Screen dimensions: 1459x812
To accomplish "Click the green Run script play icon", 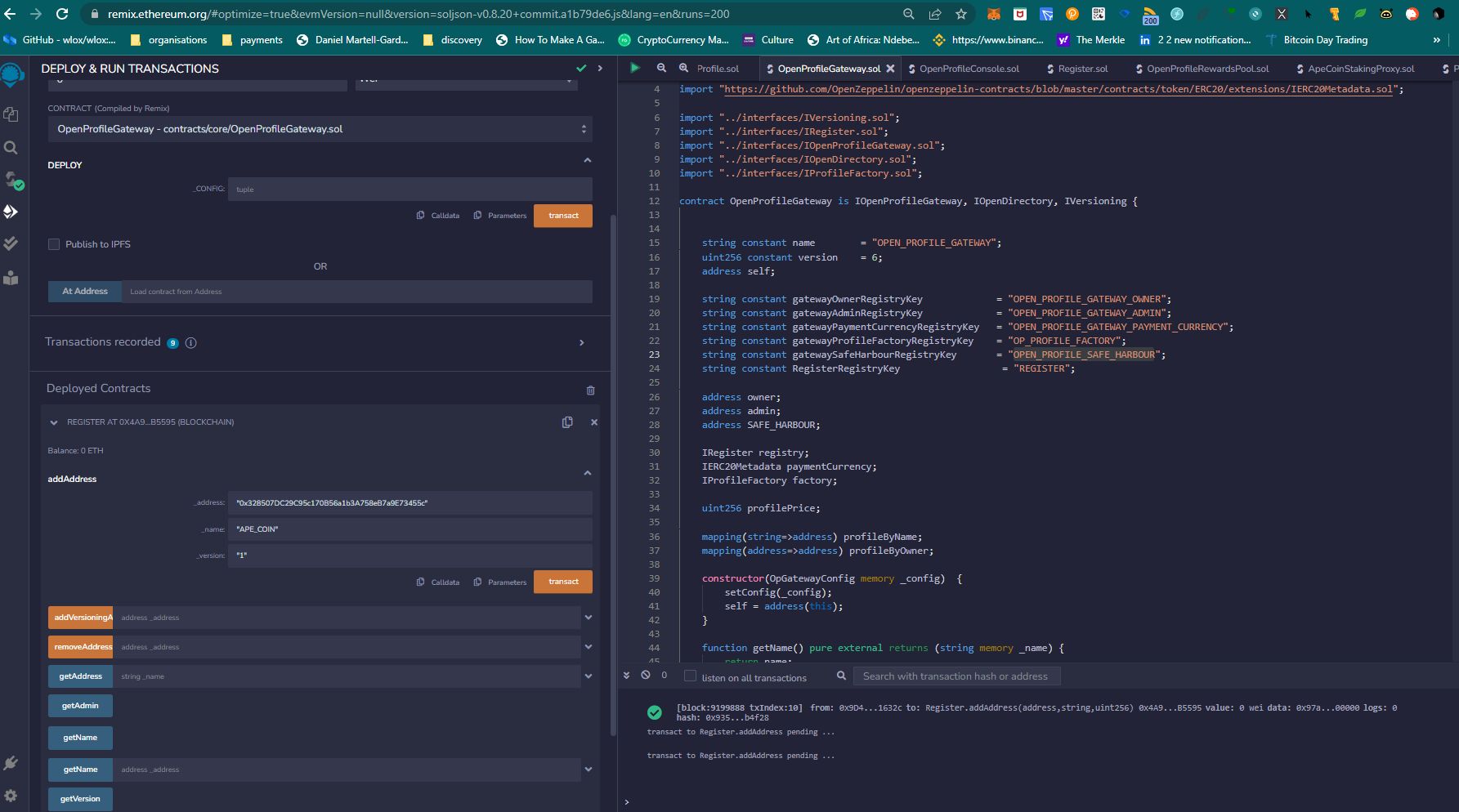I will (x=635, y=68).
